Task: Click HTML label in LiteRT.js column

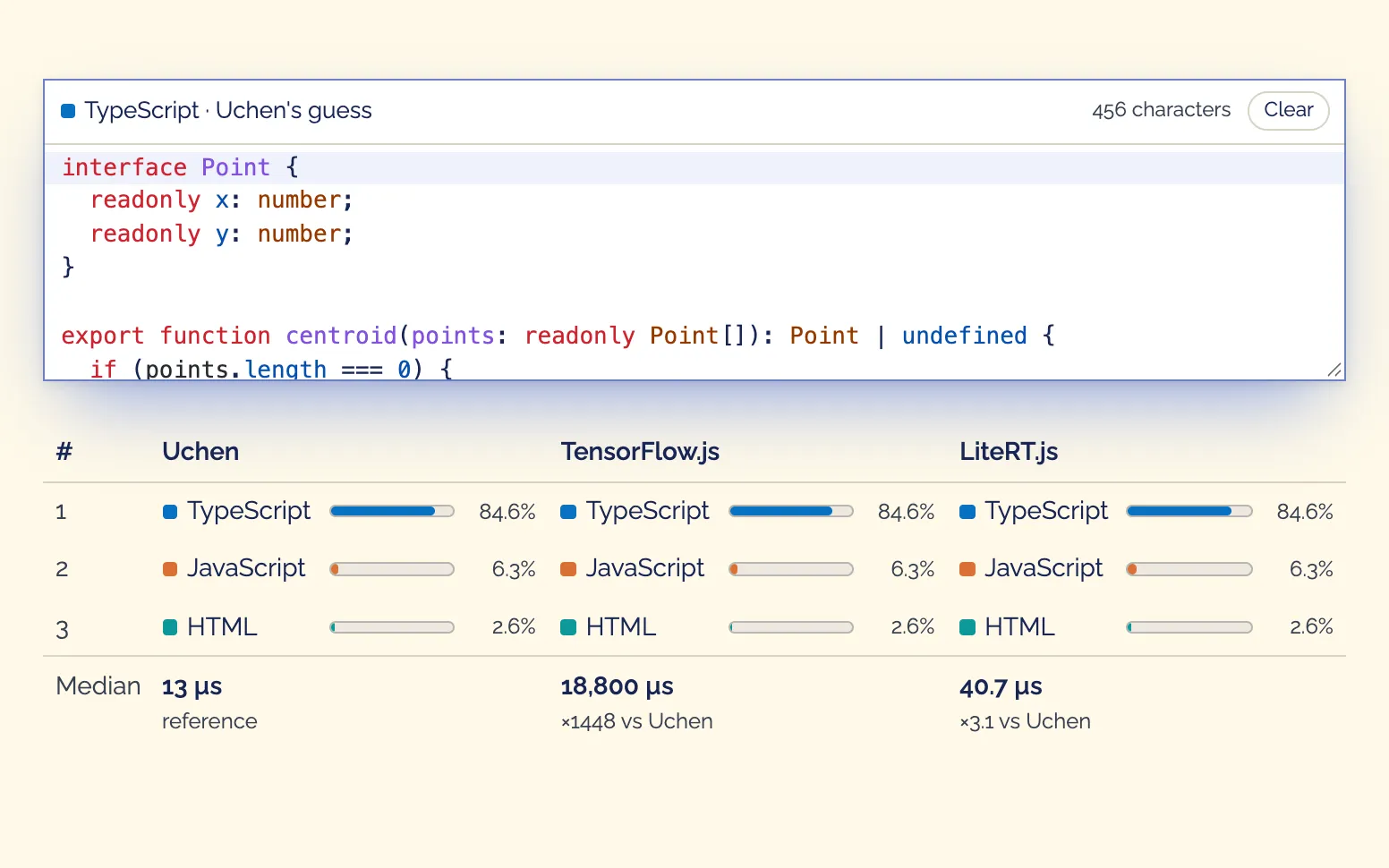Action: pyautogui.click(x=1019, y=626)
